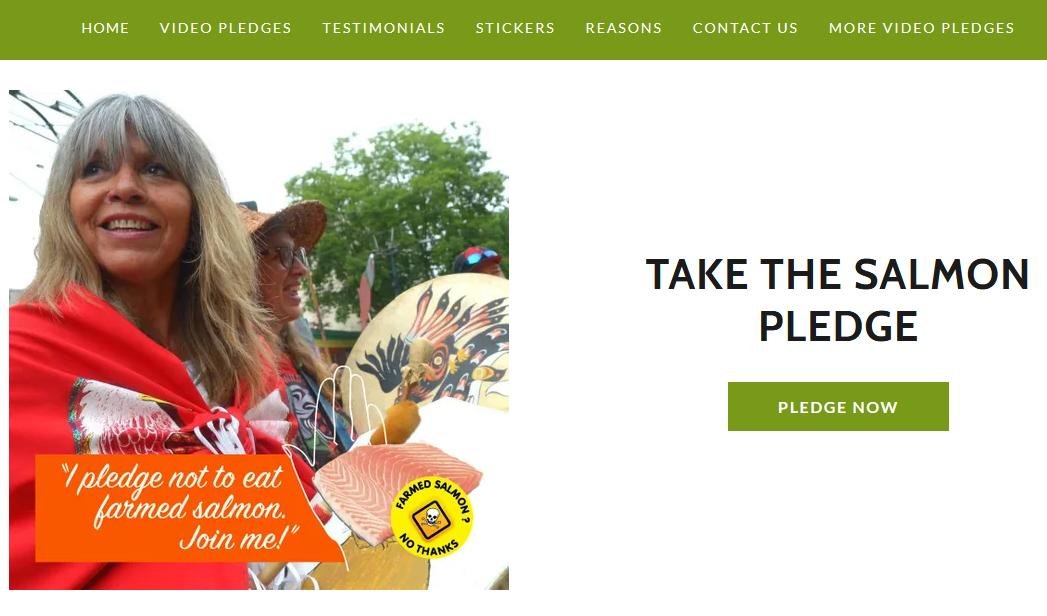Click the skull and crossbones warning icon
The width and height of the screenshot is (1047, 616).
(431, 518)
